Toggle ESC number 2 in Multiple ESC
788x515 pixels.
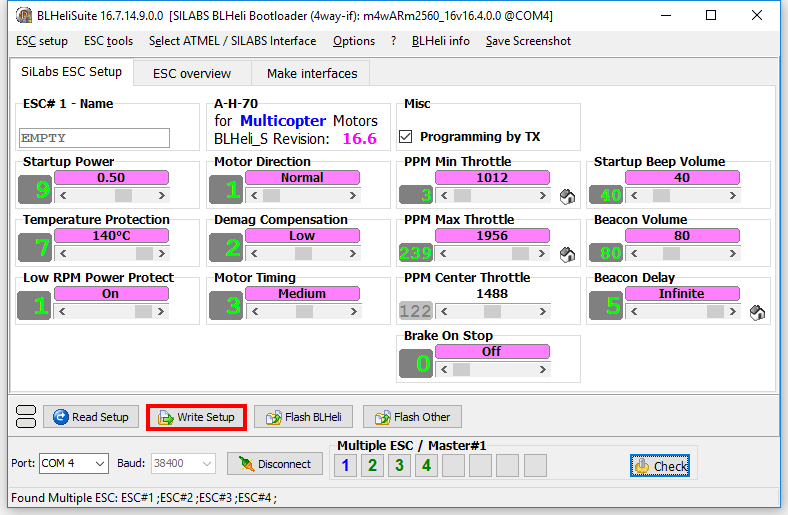(372, 465)
